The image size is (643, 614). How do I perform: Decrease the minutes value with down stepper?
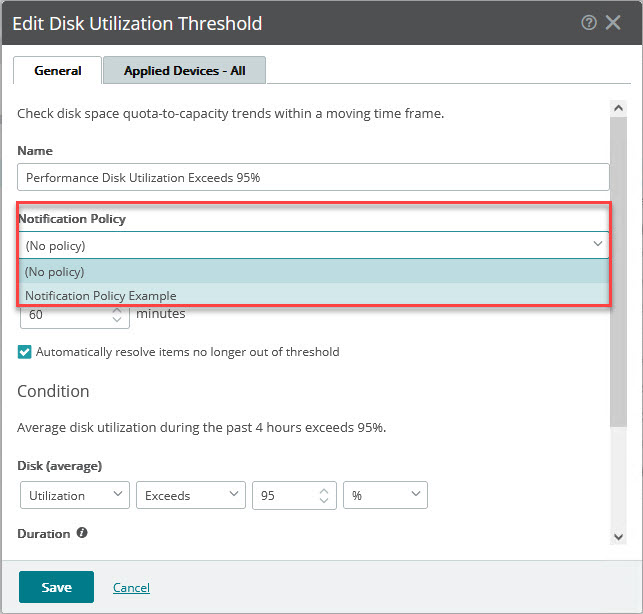coord(117,319)
